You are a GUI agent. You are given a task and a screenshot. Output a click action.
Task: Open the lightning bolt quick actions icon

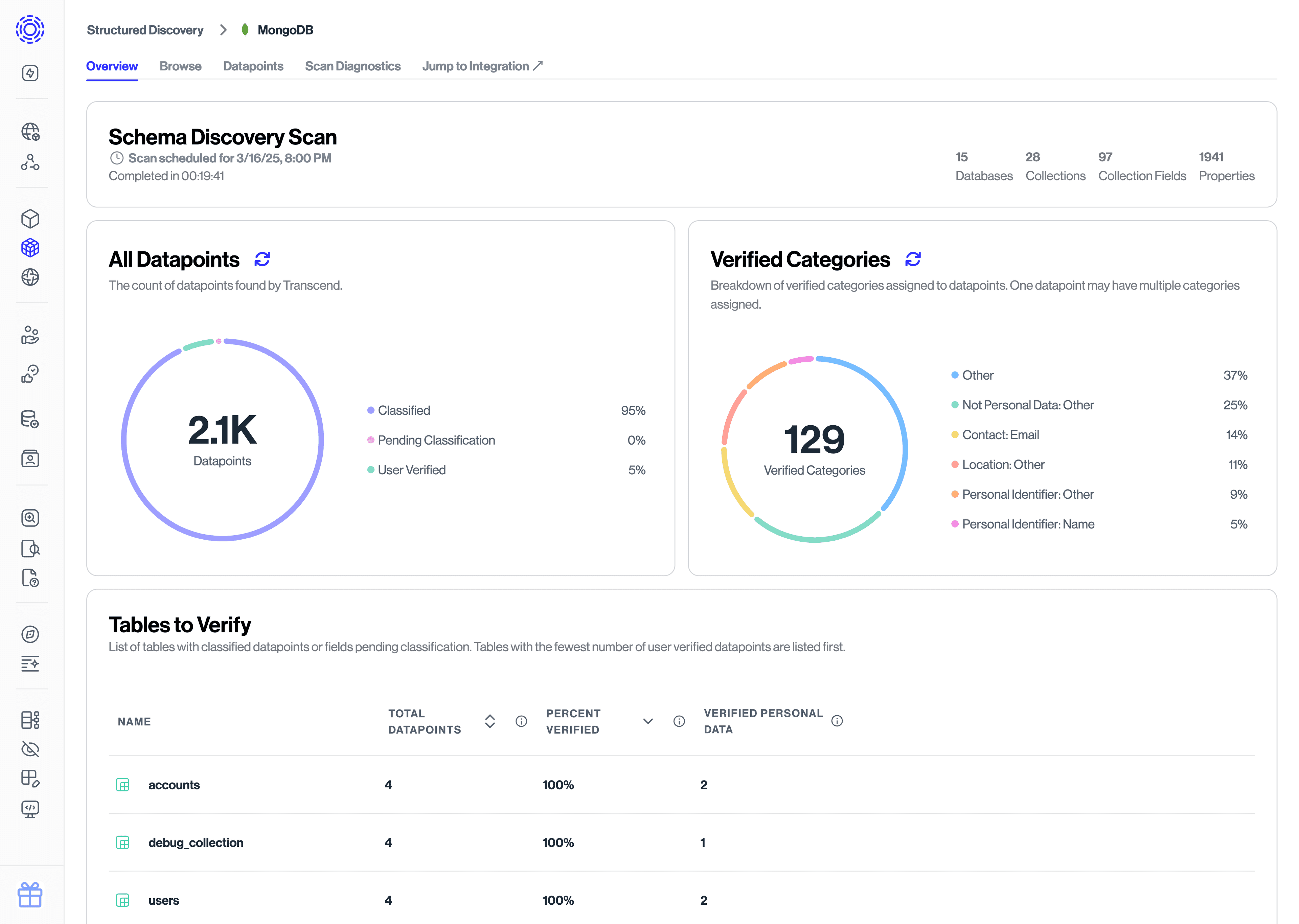click(31, 73)
